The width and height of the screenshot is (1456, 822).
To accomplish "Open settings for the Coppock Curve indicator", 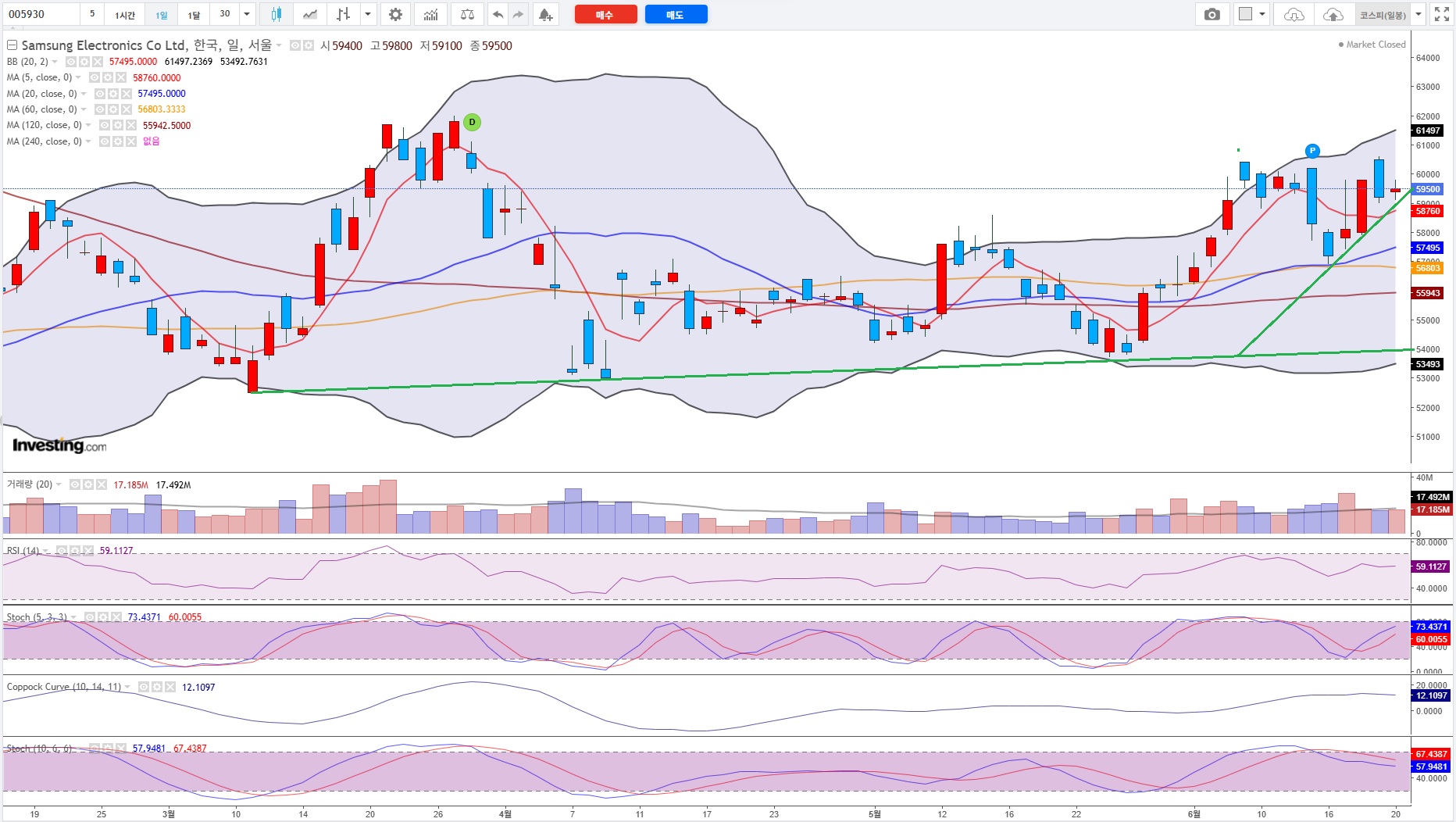I will point(157,687).
